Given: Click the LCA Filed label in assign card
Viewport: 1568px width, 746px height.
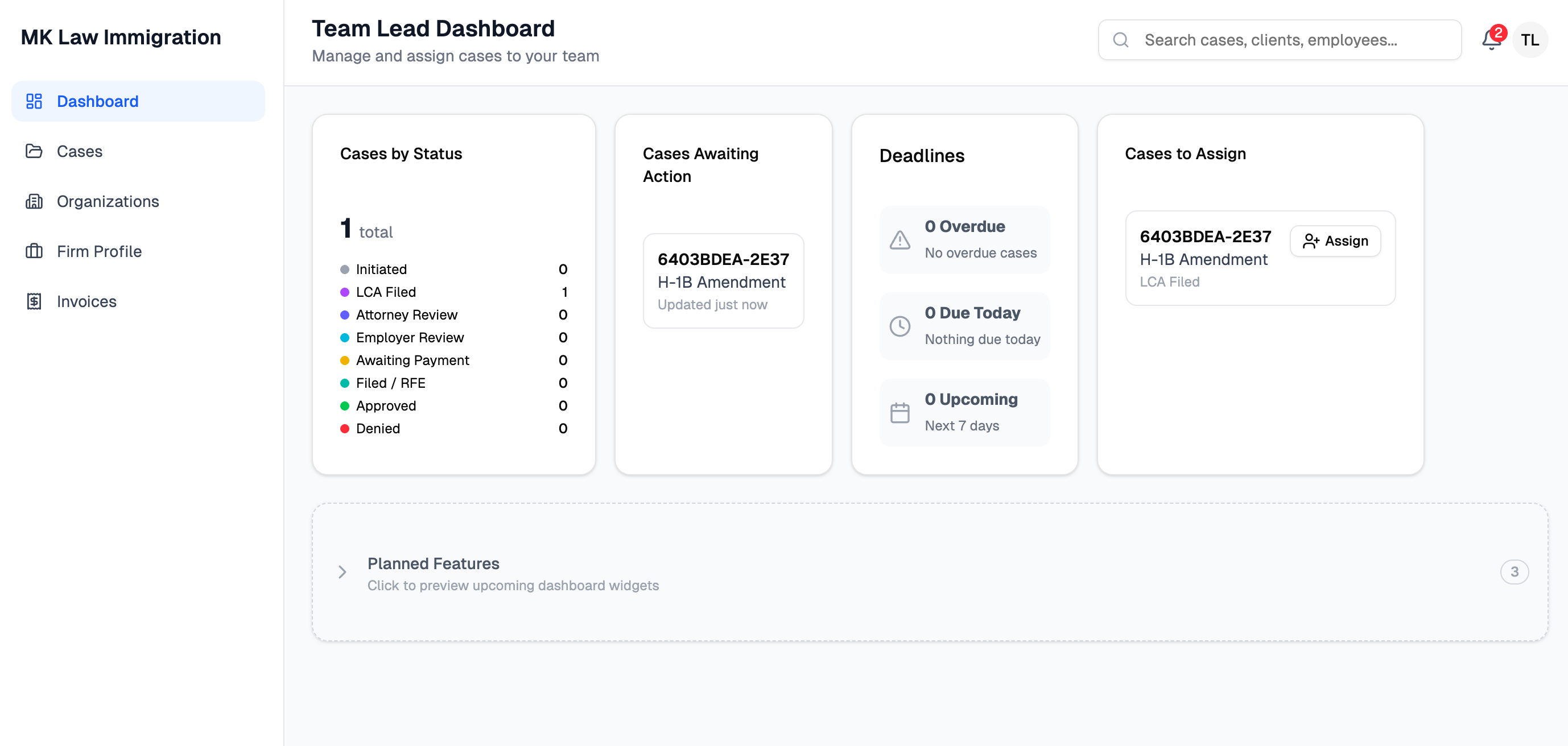Looking at the screenshot, I should click(1169, 281).
